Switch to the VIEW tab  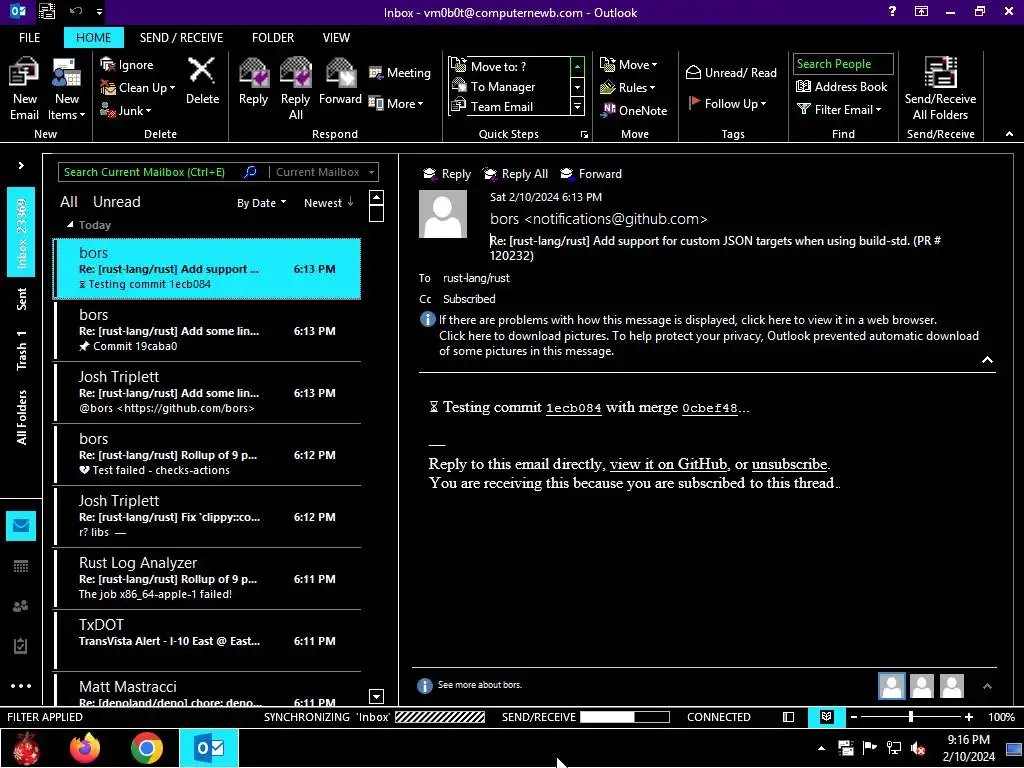[x=336, y=37]
